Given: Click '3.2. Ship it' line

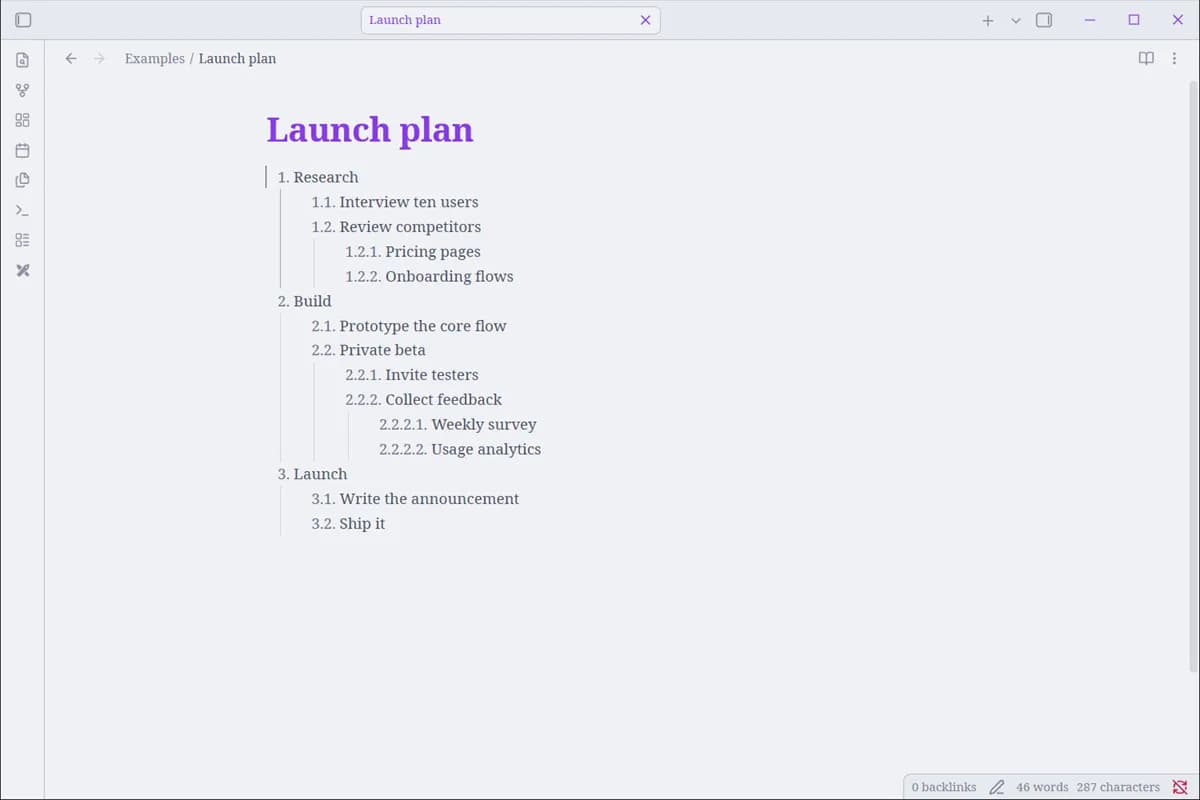Looking at the screenshot, I should click(x=348, y=523).
